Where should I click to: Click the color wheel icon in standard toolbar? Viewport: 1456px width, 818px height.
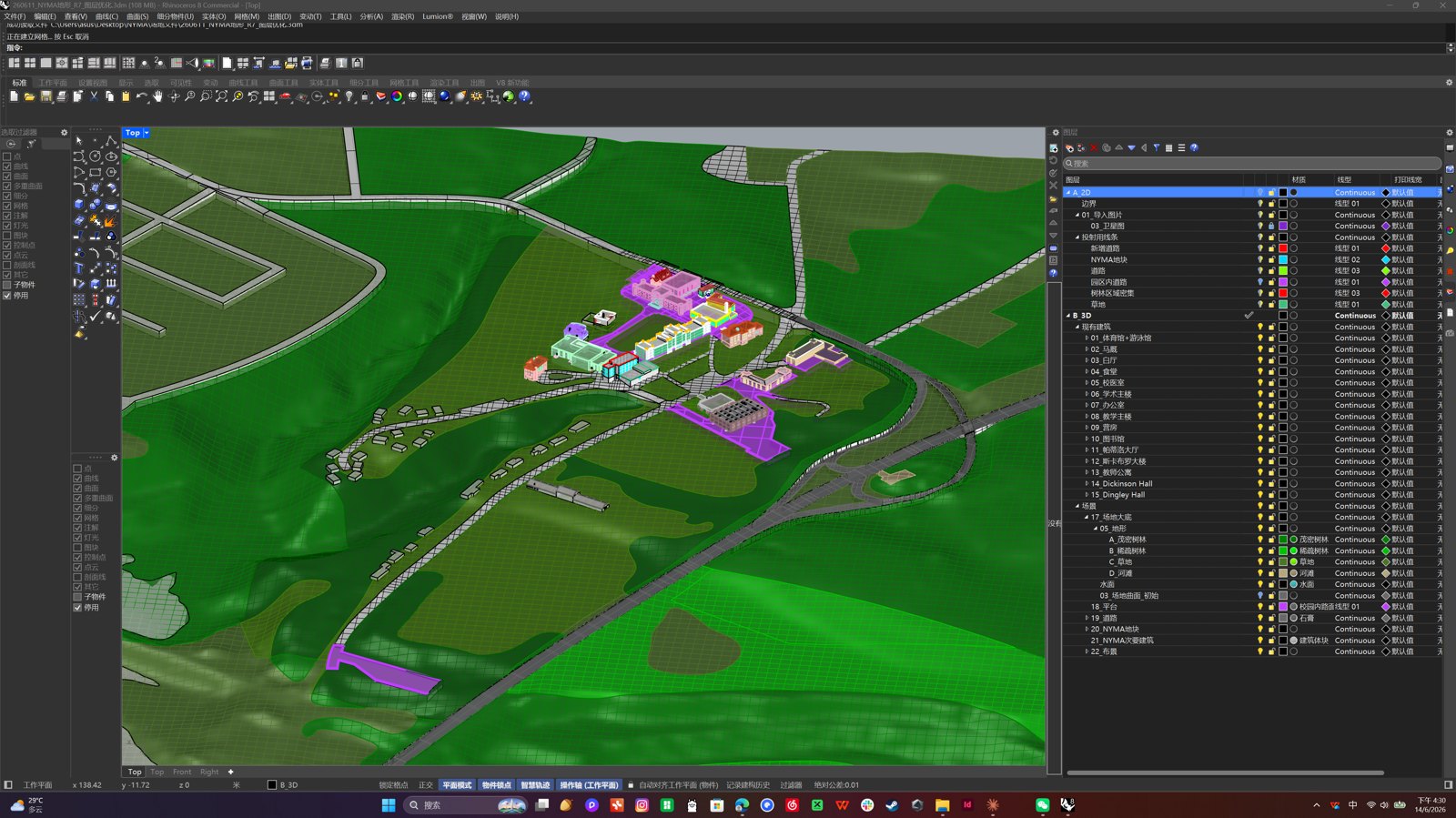click(397, 96)
